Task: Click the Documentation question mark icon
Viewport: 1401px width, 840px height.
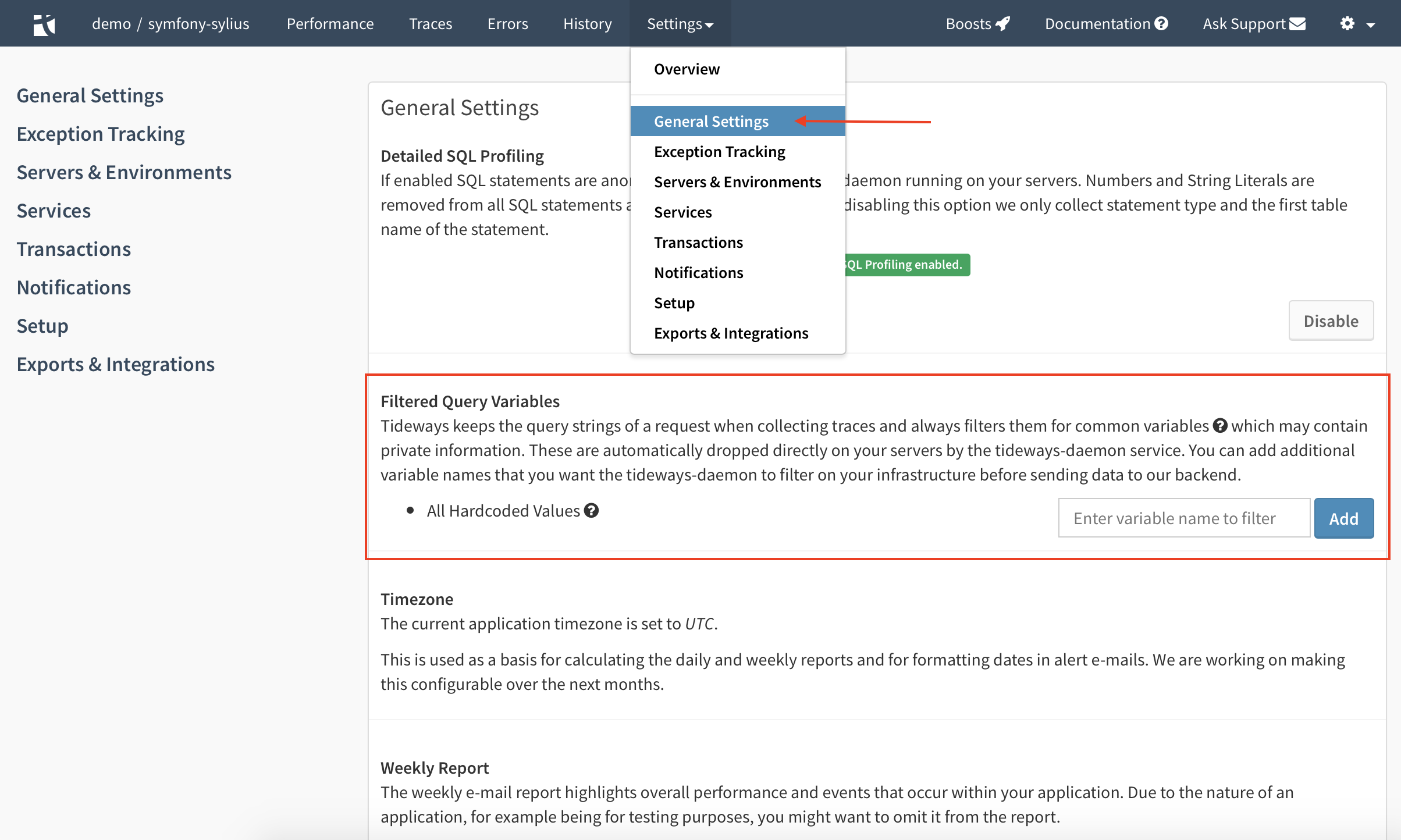Action: [x=1161, y=23]
